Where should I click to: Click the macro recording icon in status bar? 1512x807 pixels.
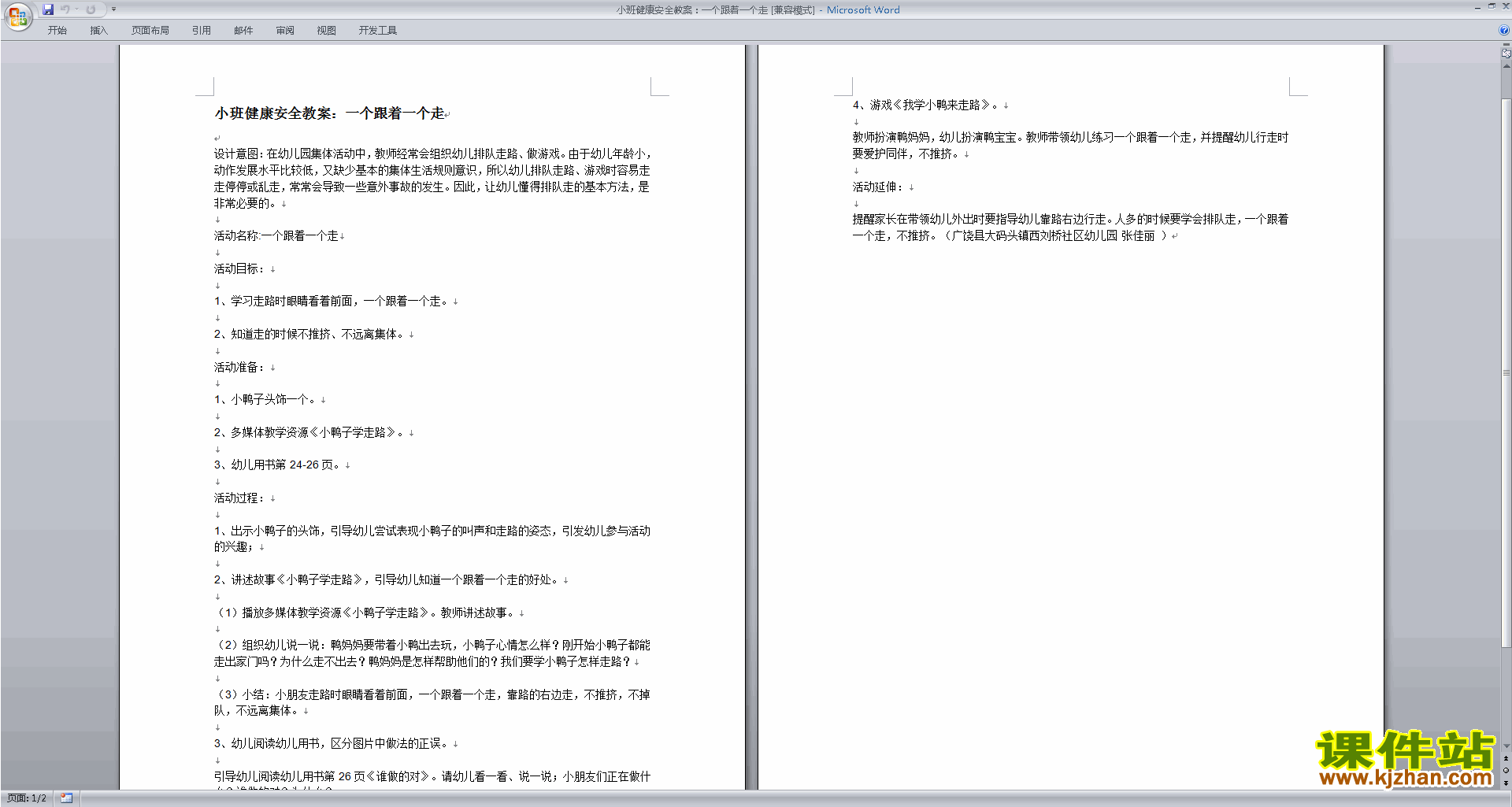coord(66,798)
